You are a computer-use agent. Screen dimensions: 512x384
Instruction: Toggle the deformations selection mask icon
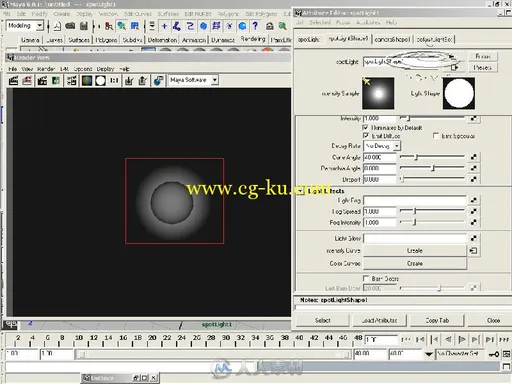coord(216,26)
